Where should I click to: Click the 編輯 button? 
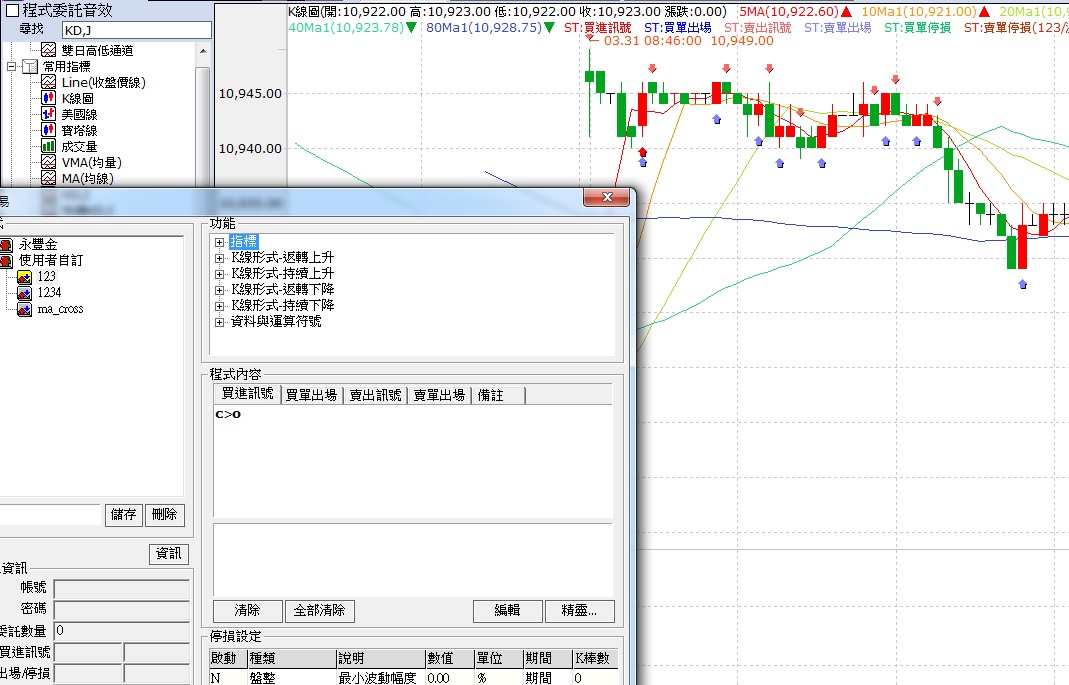[507, 611]
